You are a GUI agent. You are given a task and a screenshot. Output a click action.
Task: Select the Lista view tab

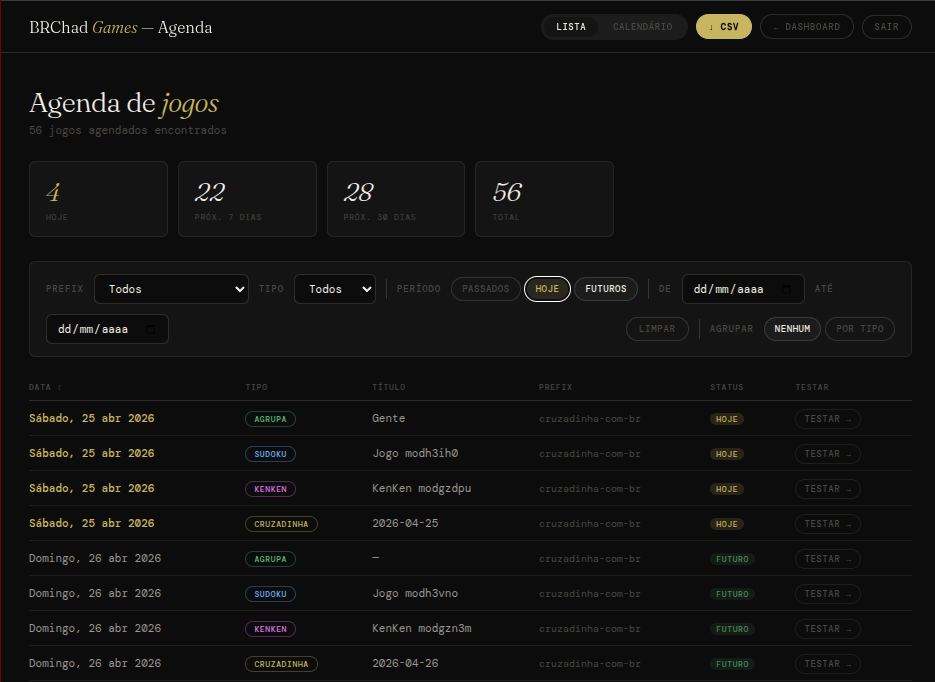pos(571,27)
